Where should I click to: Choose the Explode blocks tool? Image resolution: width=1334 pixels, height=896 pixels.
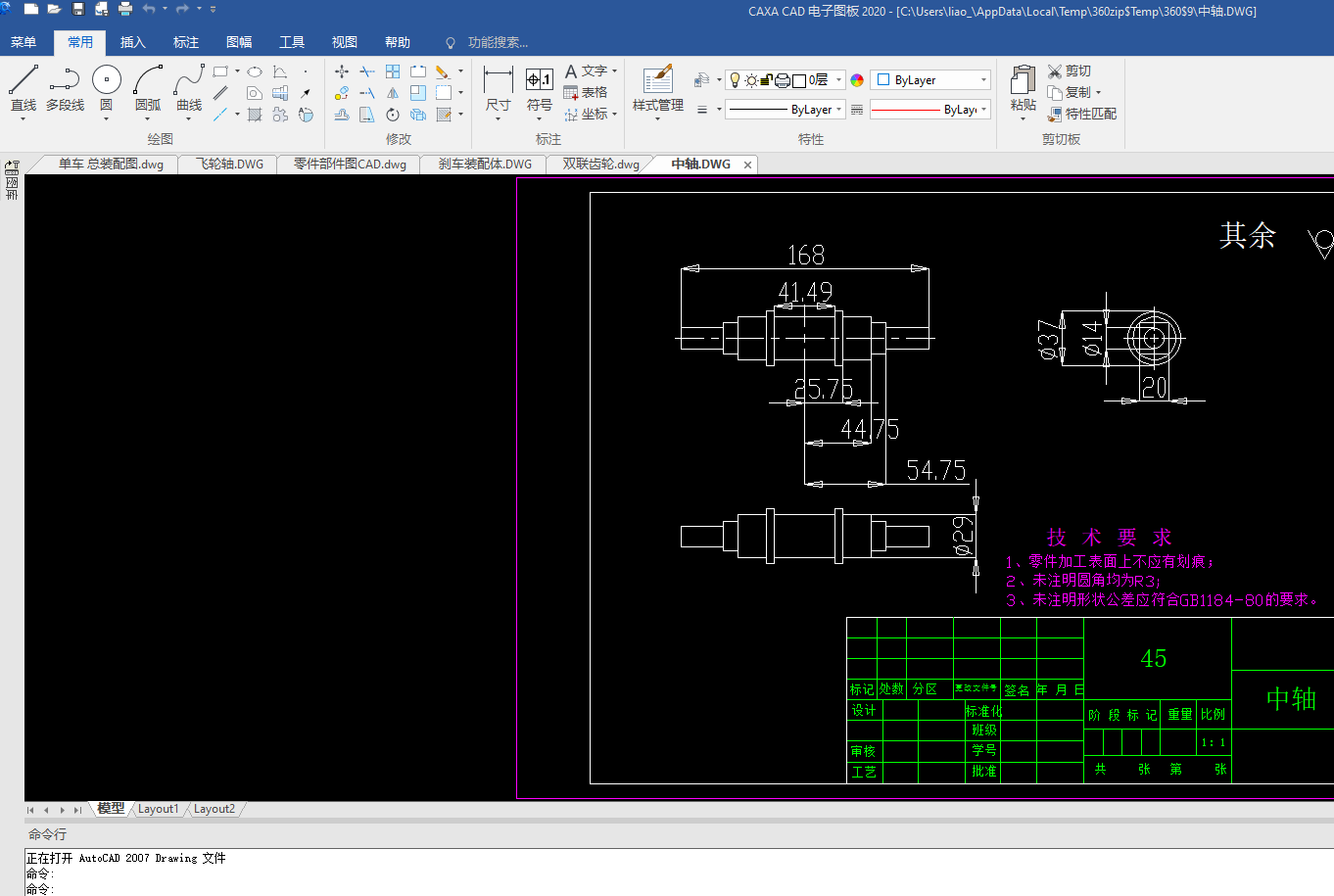point(418,115)
